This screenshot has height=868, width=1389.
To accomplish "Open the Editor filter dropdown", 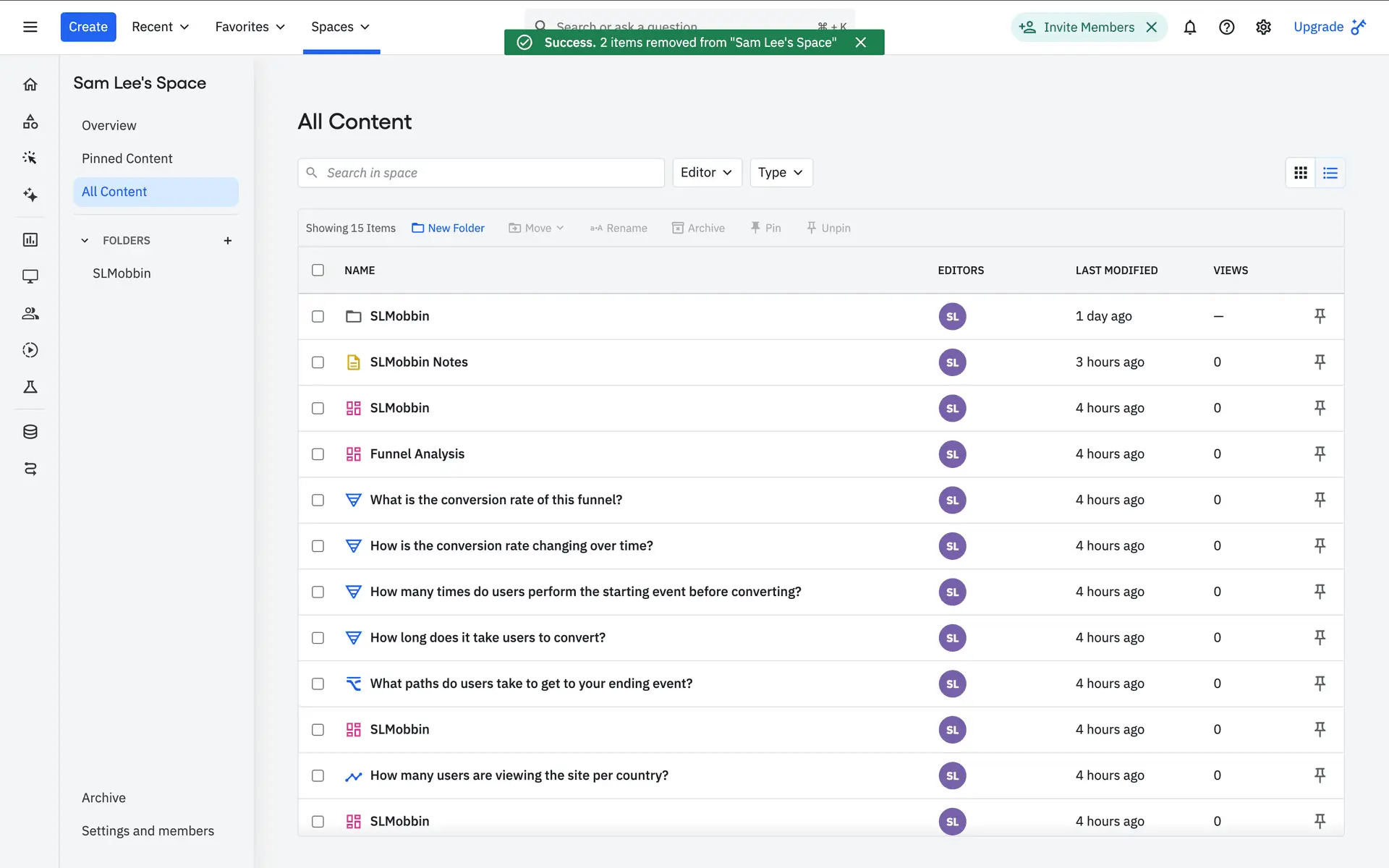I will pos(706,173).
